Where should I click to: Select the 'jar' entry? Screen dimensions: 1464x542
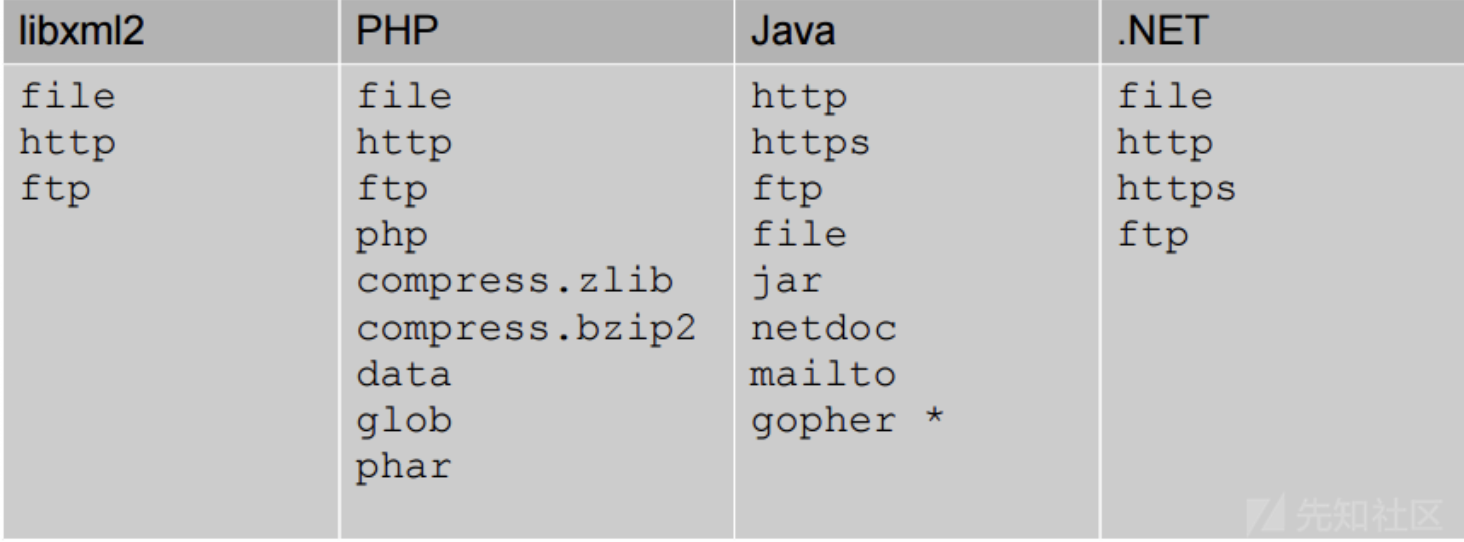785,282
